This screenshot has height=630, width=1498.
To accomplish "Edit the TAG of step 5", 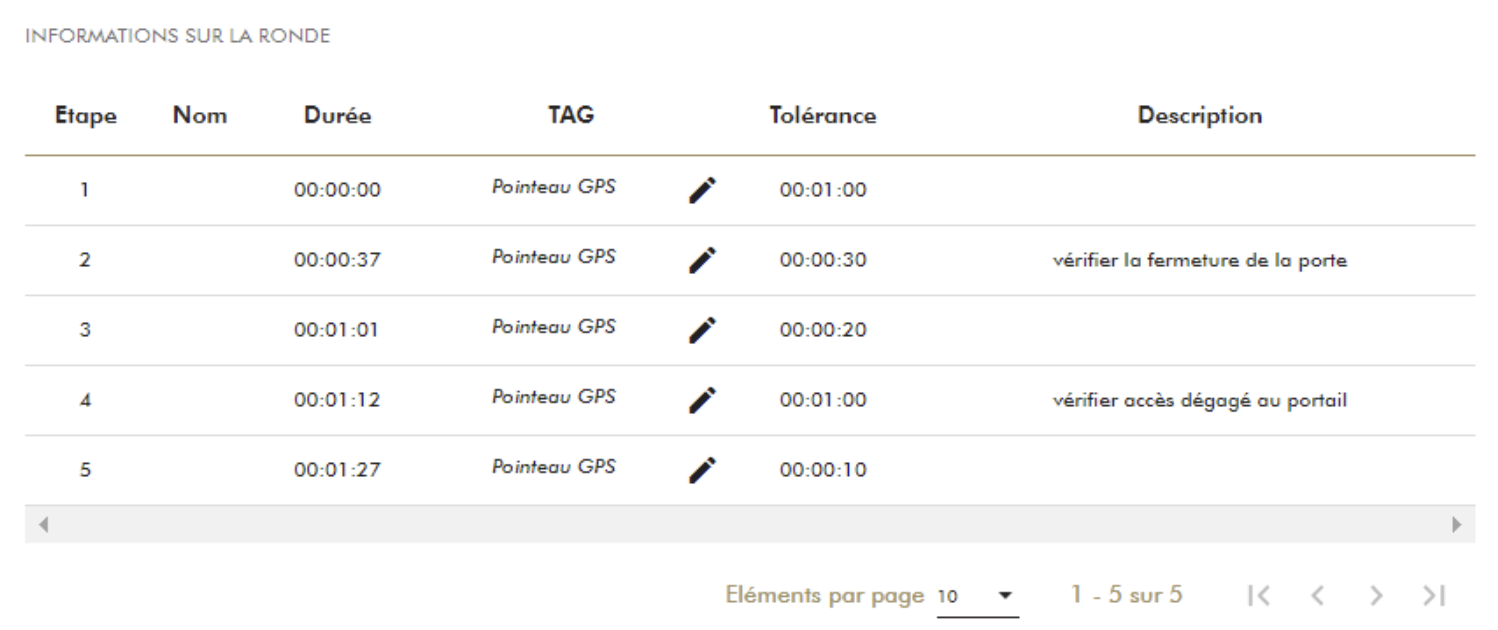I will pyautogui.click(x=703, y=470).
